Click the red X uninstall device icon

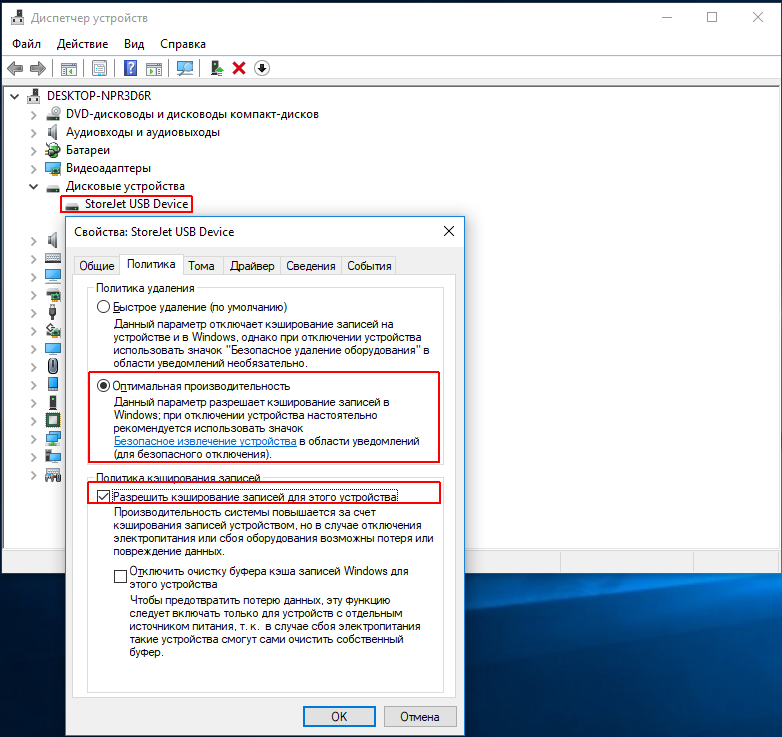239,68
